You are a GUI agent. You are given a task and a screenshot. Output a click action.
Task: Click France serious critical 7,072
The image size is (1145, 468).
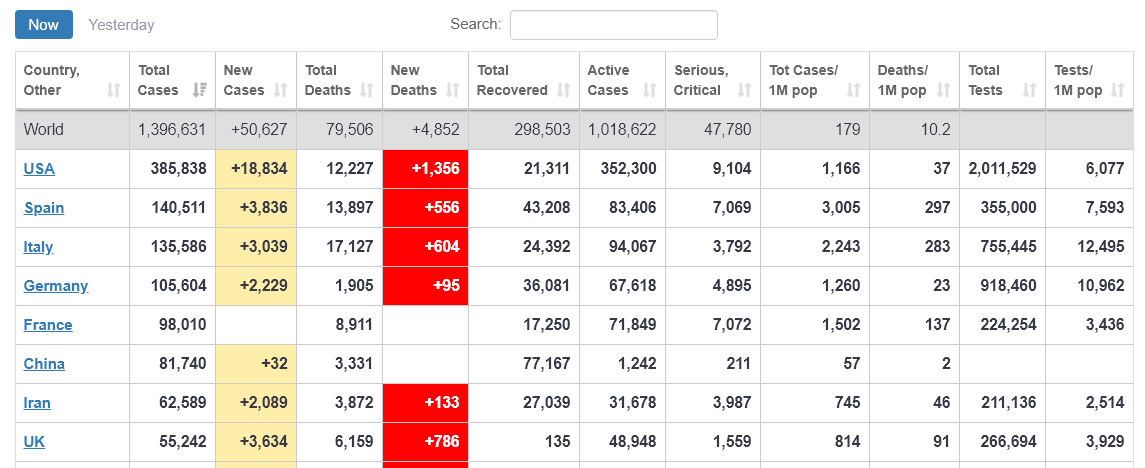[731, 325]
